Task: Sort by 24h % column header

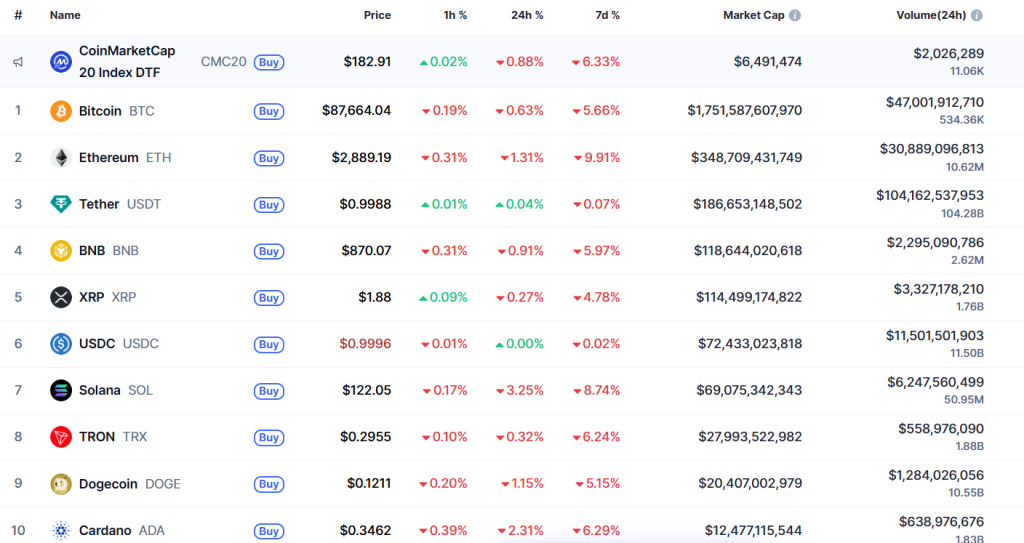Action: [x=527, y=16]
